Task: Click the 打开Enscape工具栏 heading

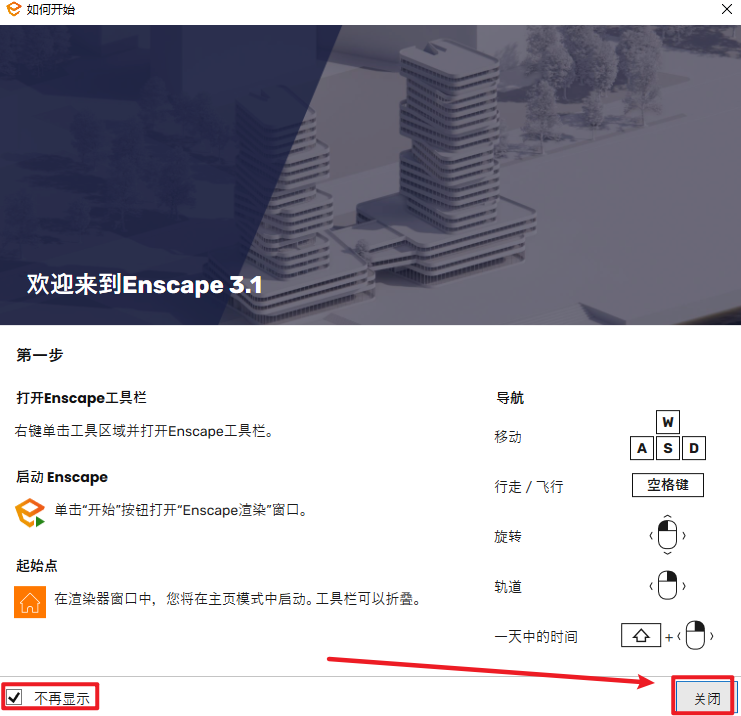Action: [x=81, y=398]
